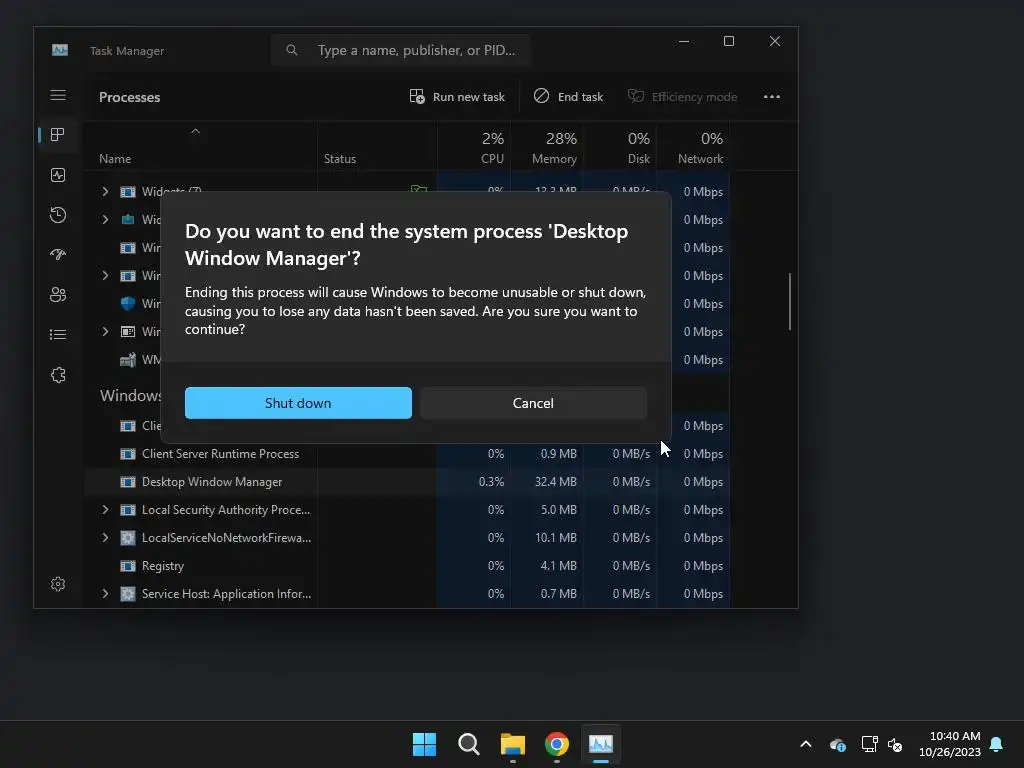
Task: Expand Service Host: Application Information row
Action: point(105,594)
